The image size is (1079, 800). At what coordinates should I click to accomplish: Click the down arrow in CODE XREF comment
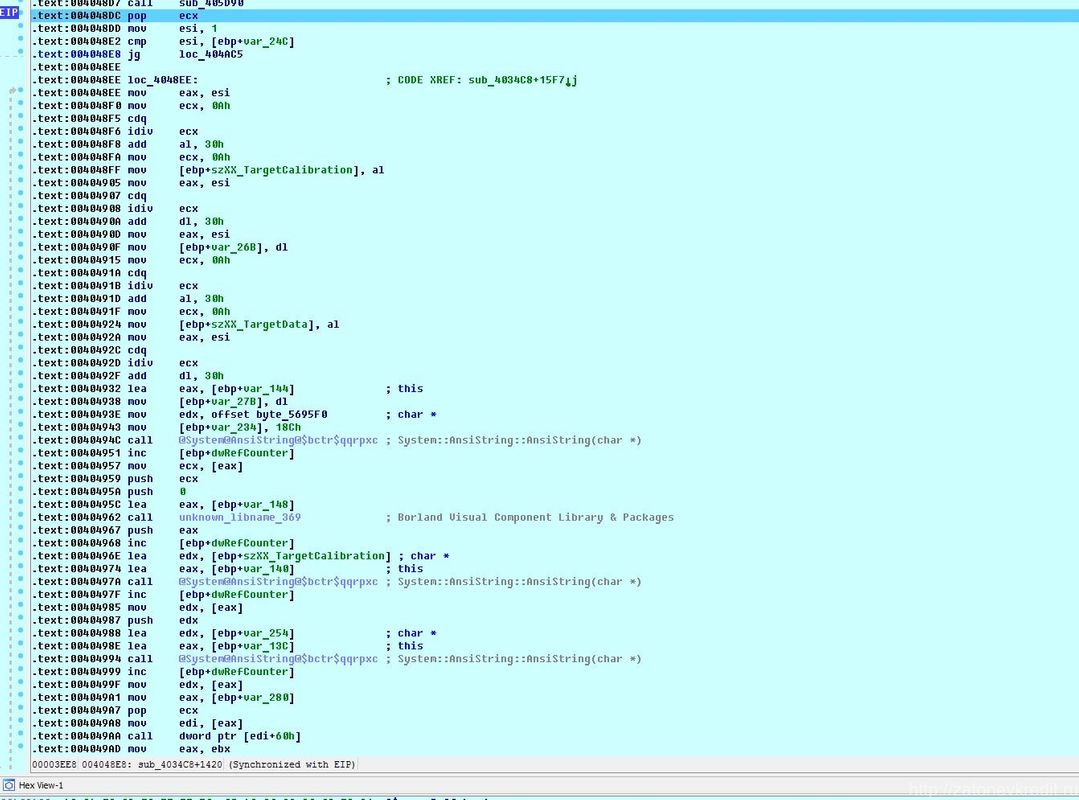[569, 80]
